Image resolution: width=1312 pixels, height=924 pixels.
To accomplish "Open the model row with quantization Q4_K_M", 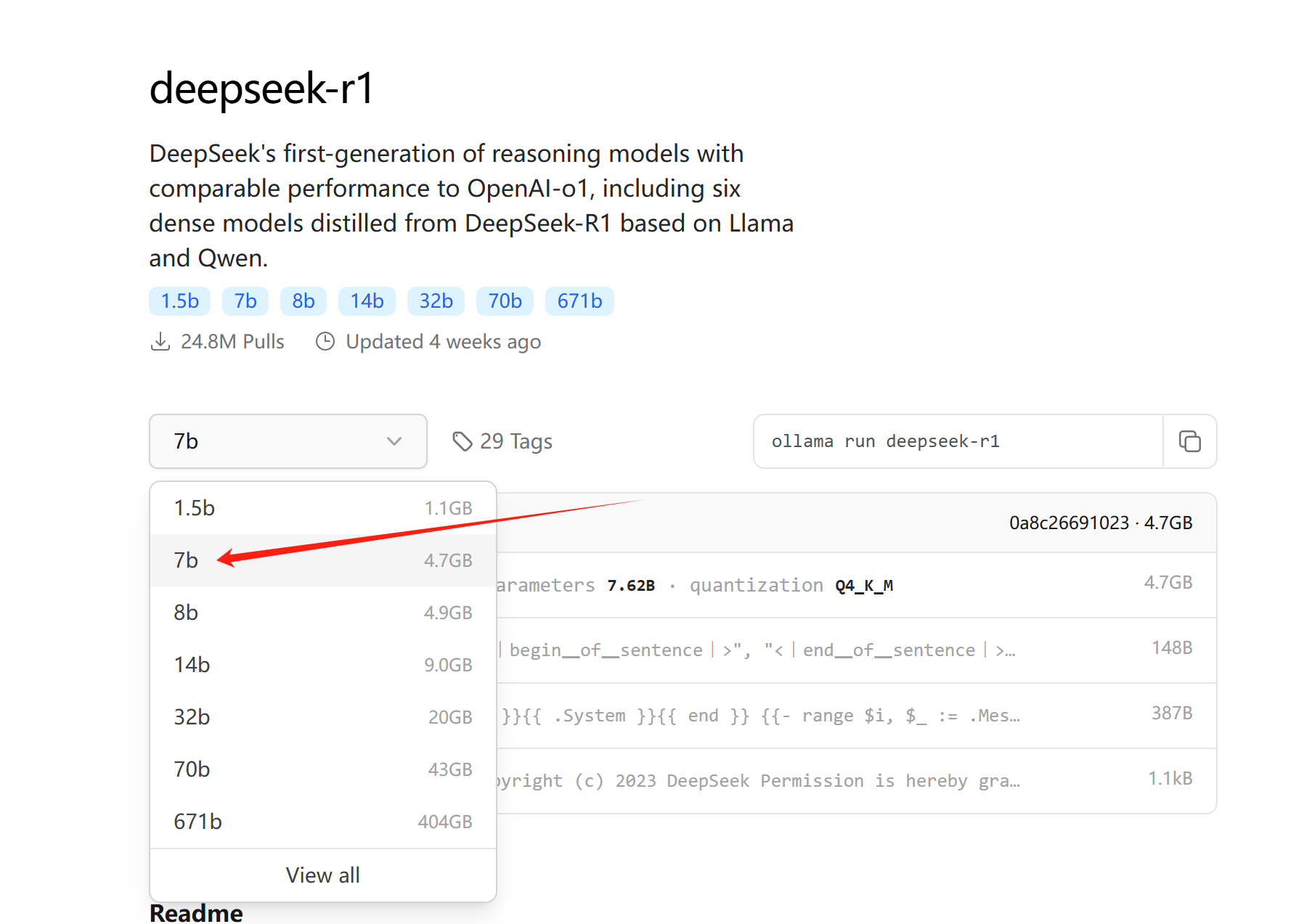I will (x=856, y=585).
